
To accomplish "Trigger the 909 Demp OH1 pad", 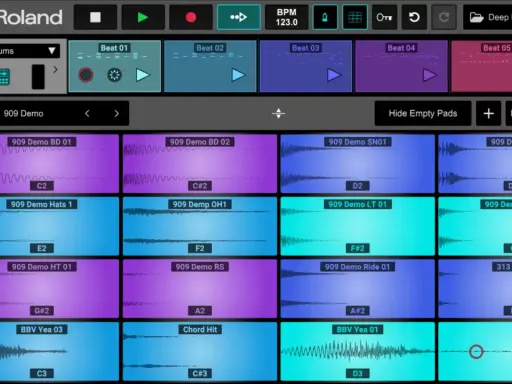I will point(200,226).
